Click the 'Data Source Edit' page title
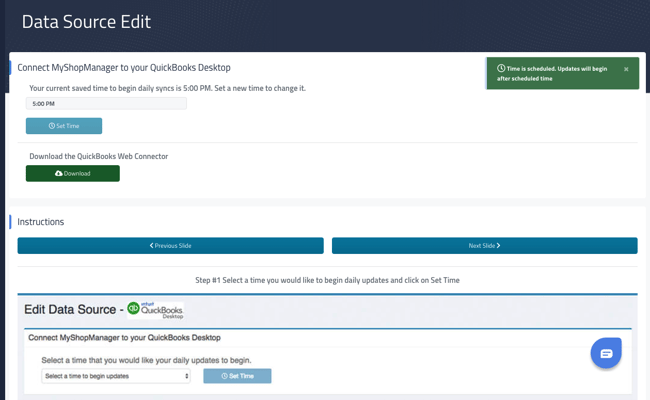650x400 pixels. pyautogui.click(x=86, y=22)
